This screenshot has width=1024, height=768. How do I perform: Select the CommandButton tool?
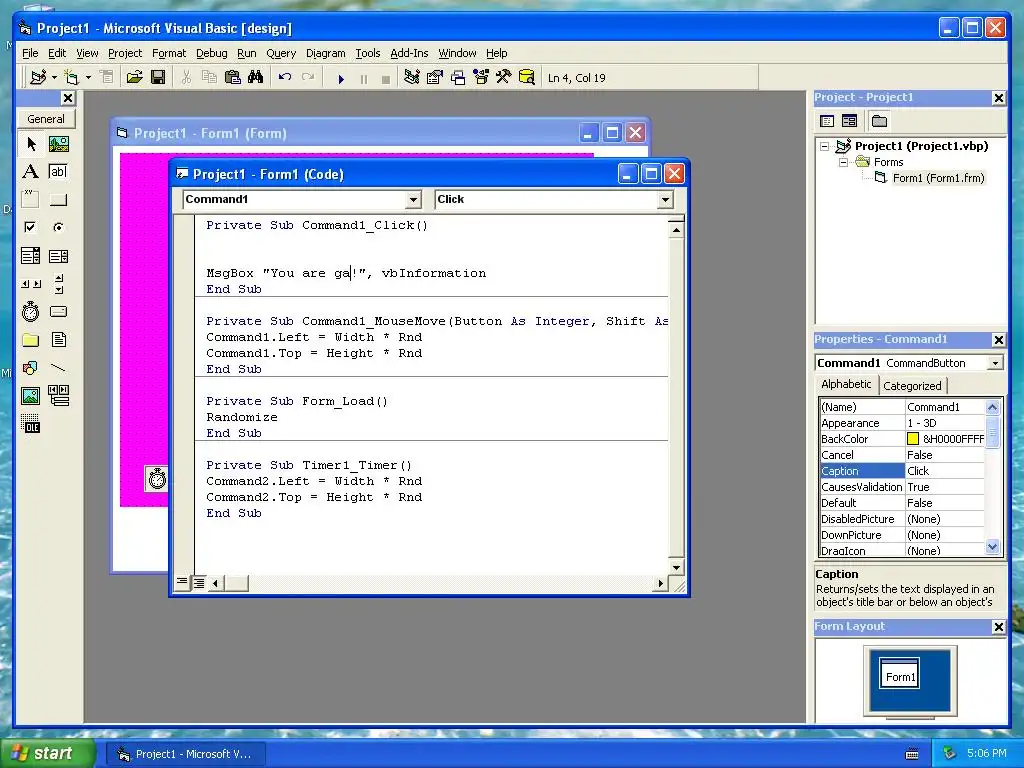coord(59,199)
